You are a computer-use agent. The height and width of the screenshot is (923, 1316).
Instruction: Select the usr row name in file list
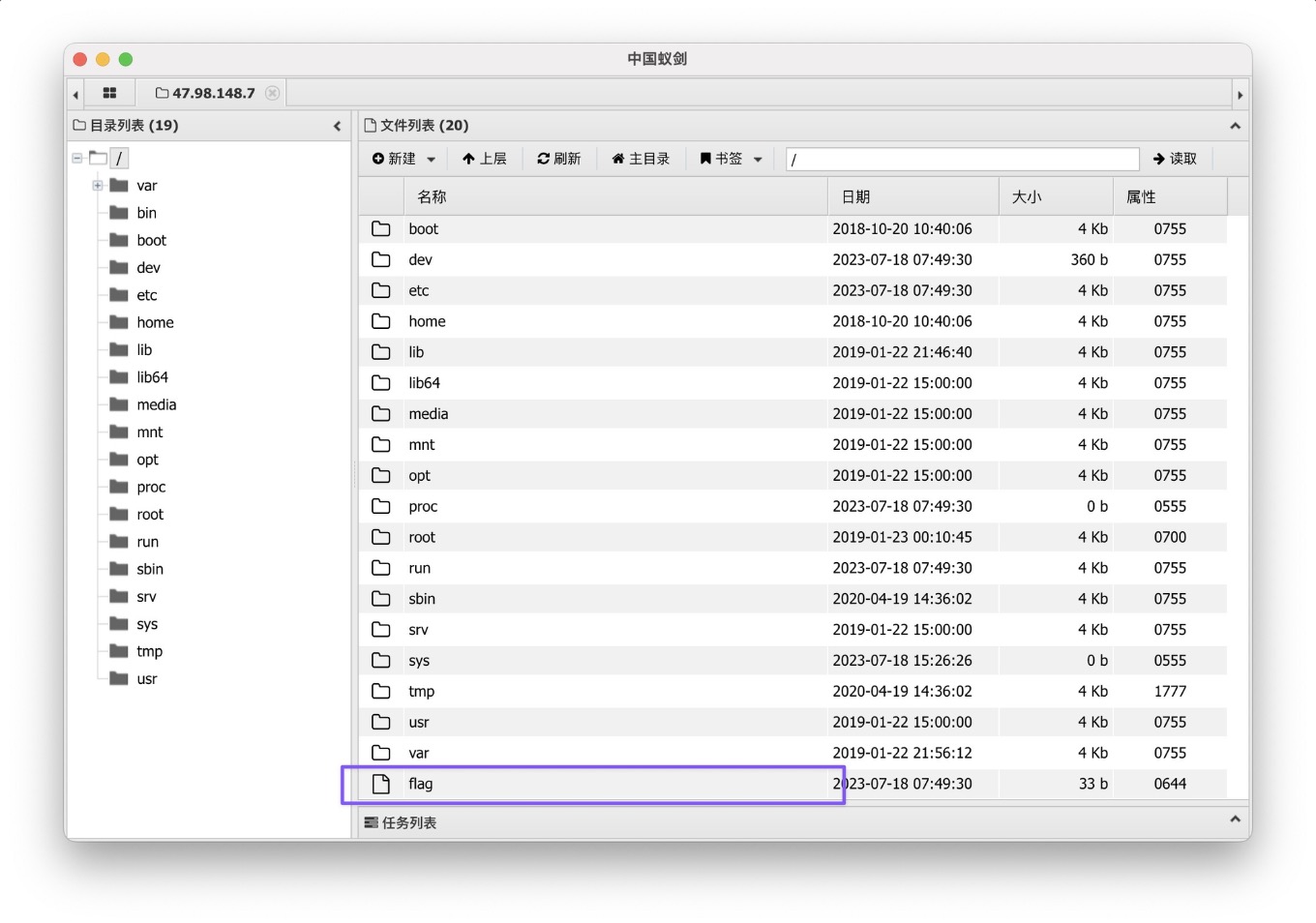[x=418, y=722]
